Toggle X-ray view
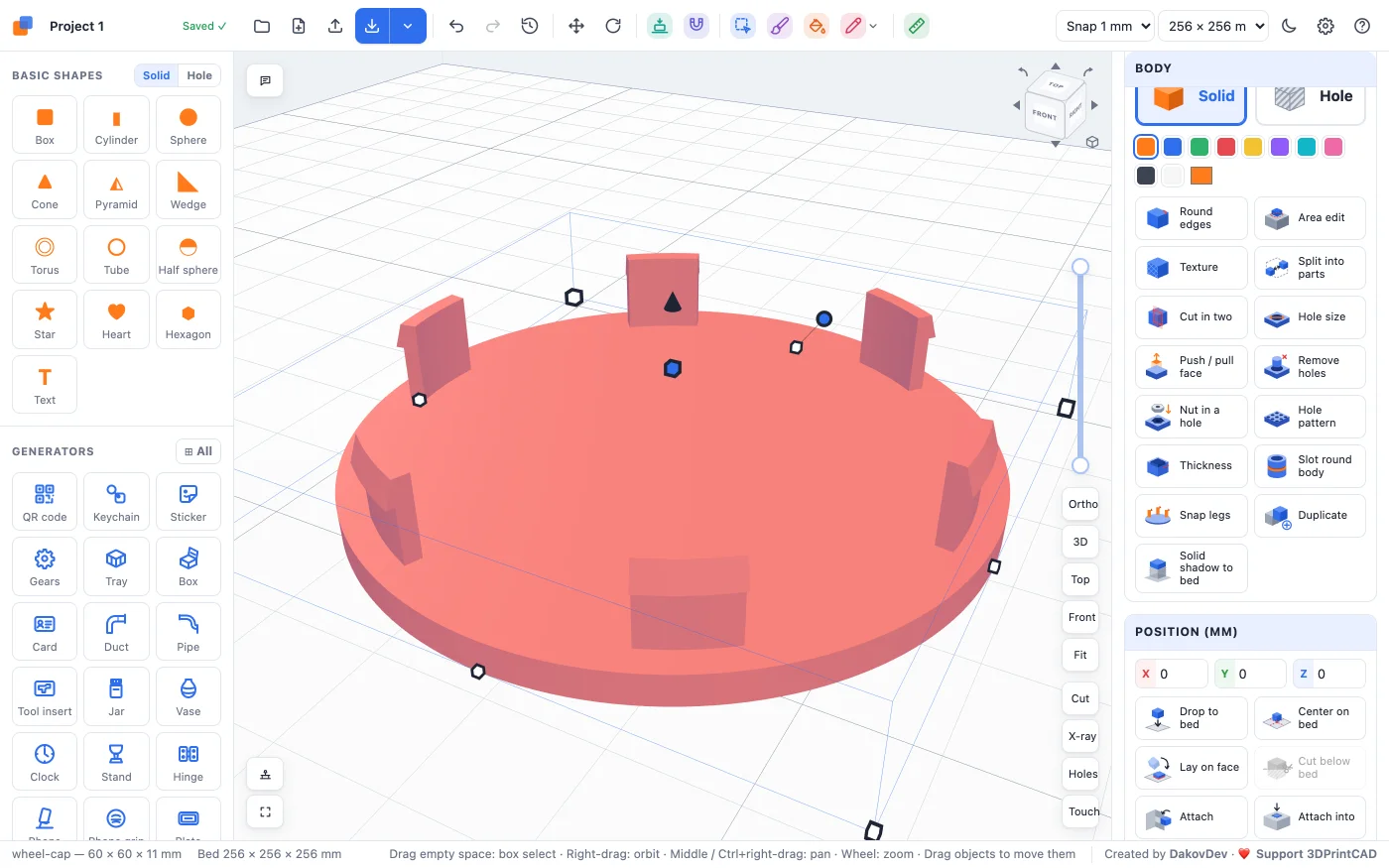Image resolution: width=1389 pixels, height=868 pixels. click(x=1080, y=736)
